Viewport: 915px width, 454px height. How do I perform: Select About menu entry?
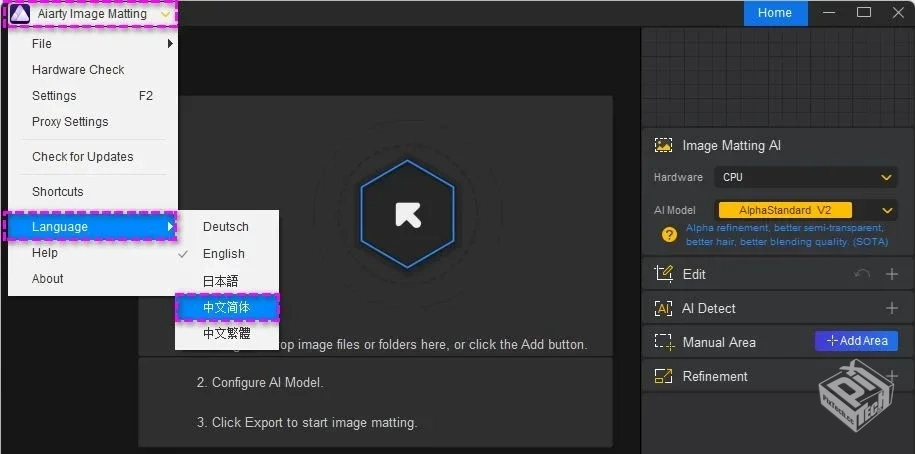(x=93, y=278)
